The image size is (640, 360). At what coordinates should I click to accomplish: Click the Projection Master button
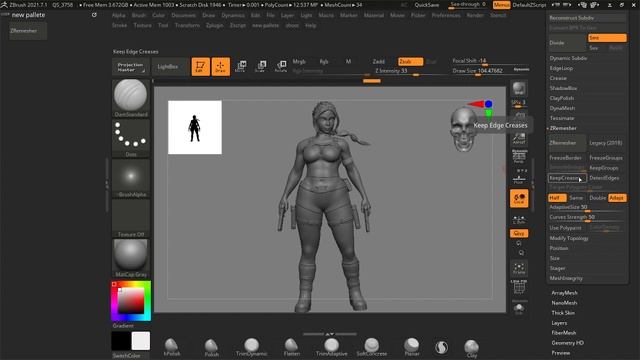[131, 67]
